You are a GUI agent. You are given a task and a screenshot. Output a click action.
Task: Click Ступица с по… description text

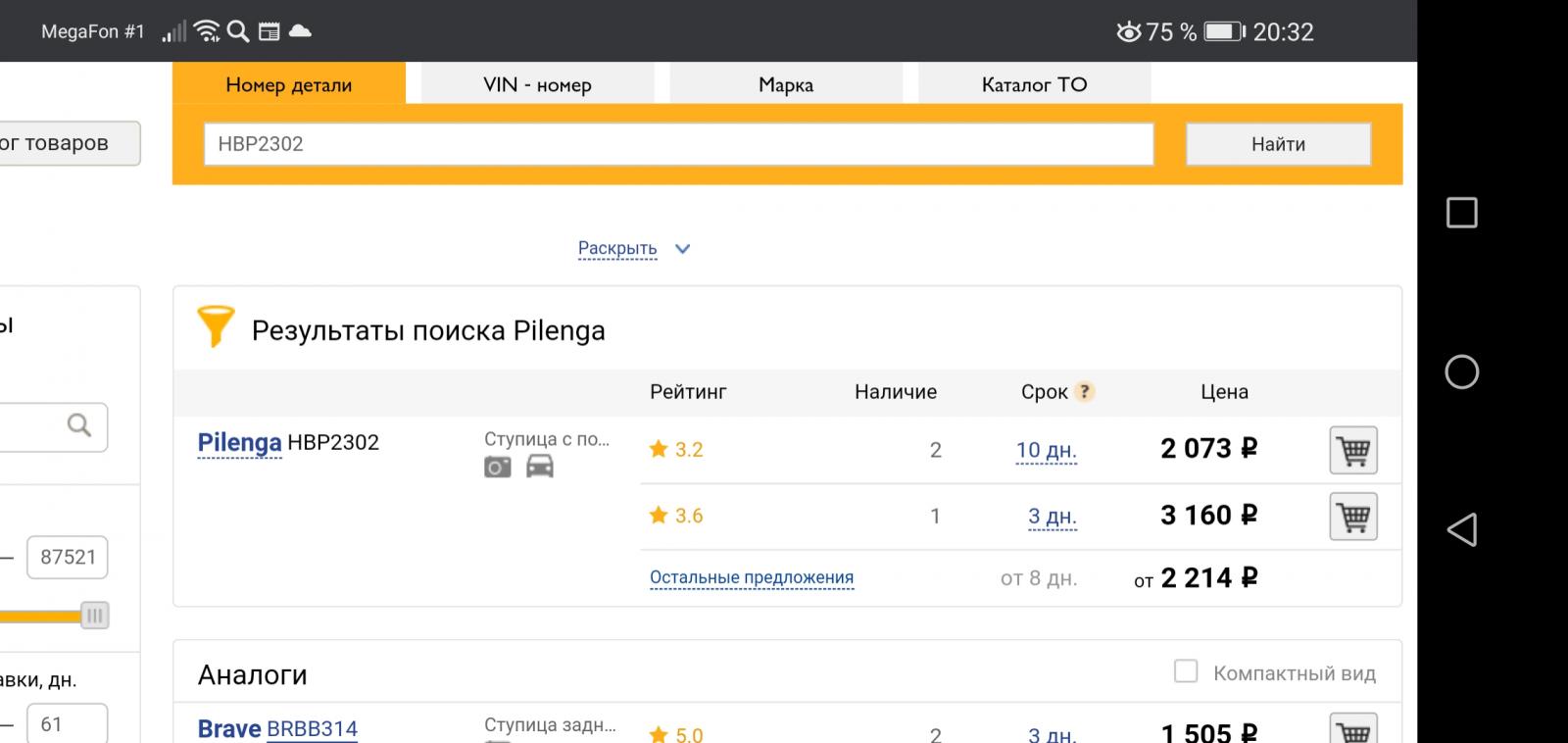pos(547,439)
